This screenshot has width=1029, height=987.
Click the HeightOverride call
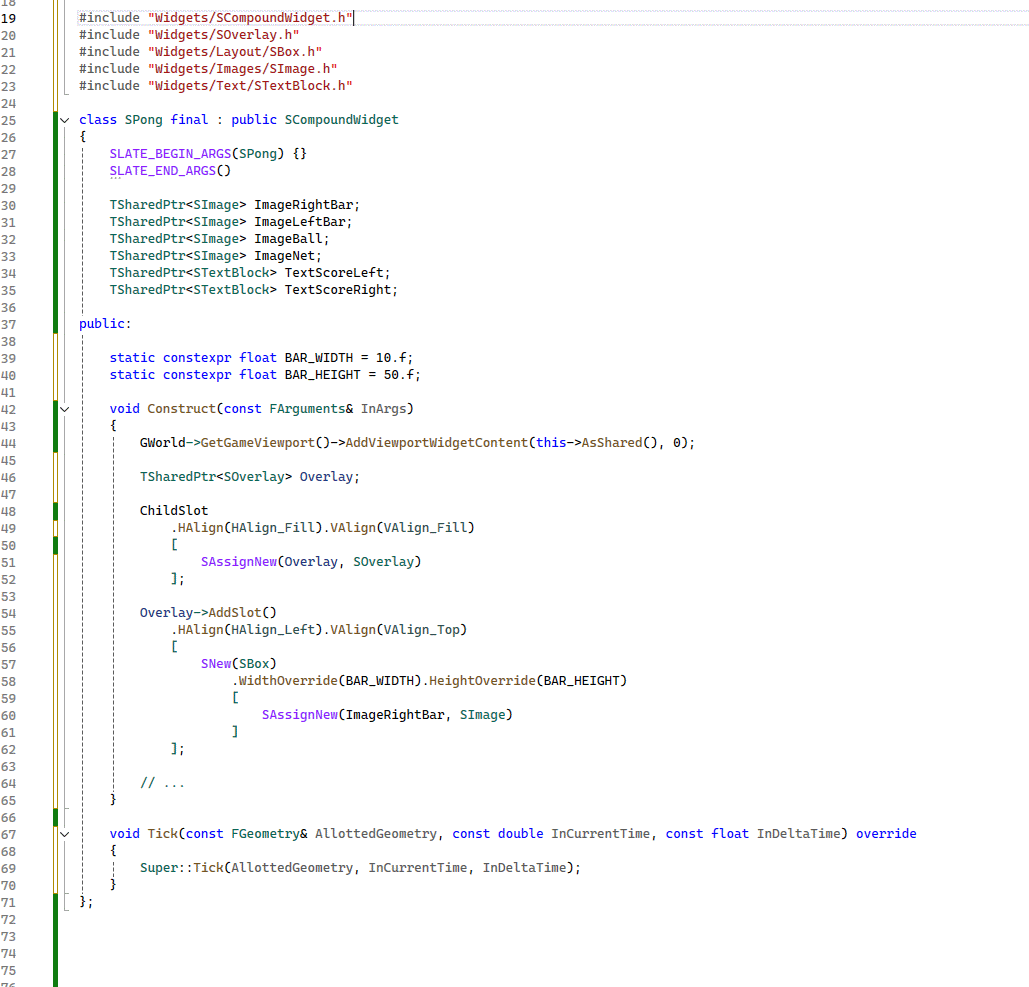click(482, 681)
